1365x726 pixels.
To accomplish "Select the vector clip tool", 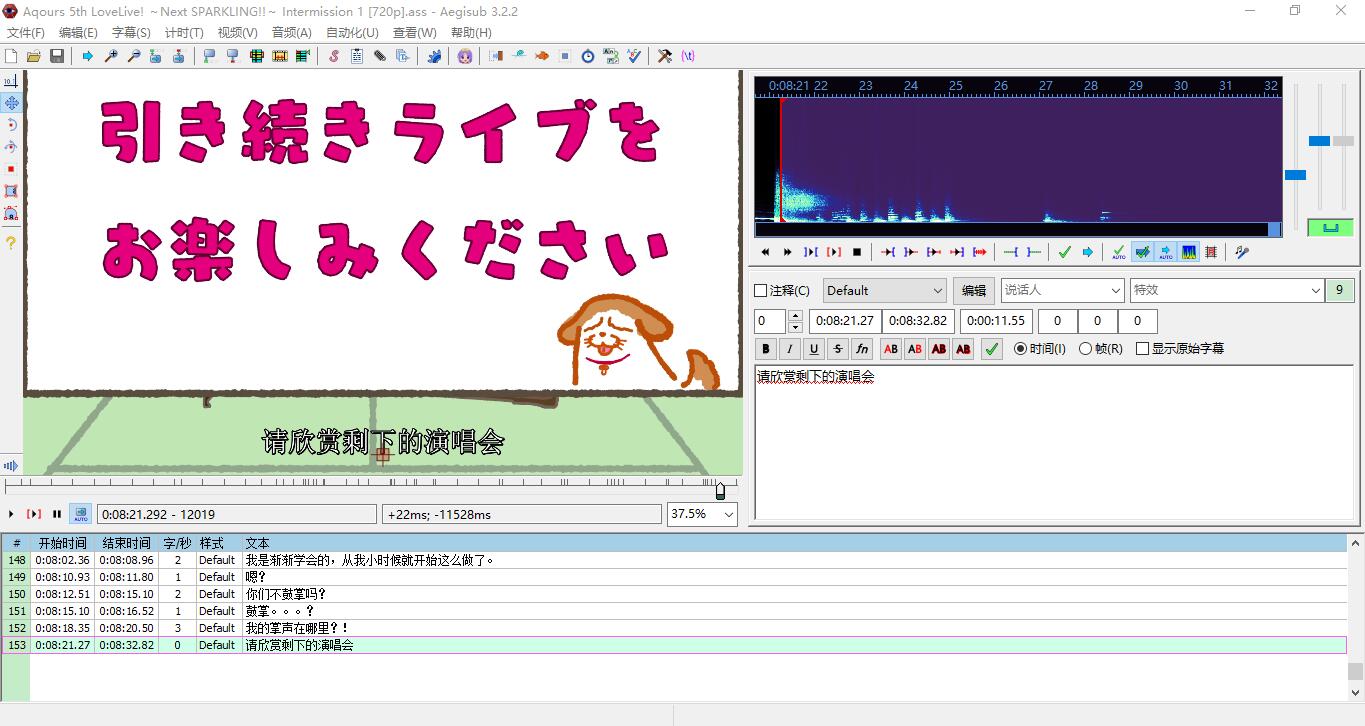I will (x=11, y=213).
